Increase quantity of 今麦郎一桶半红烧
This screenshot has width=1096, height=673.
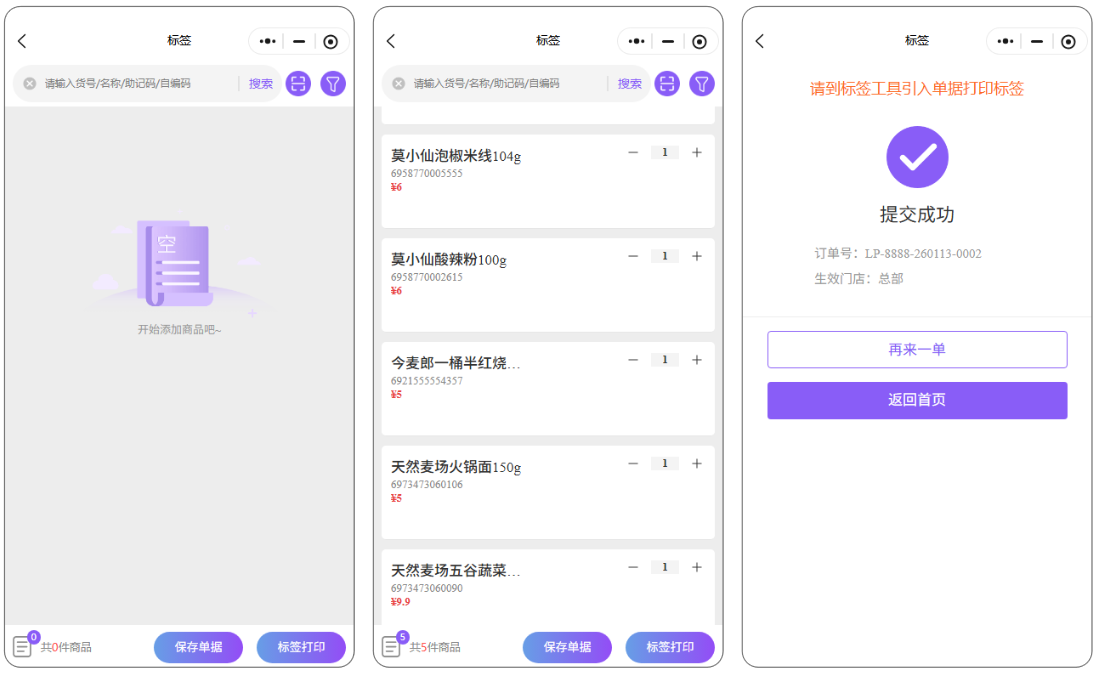(697, 360)
